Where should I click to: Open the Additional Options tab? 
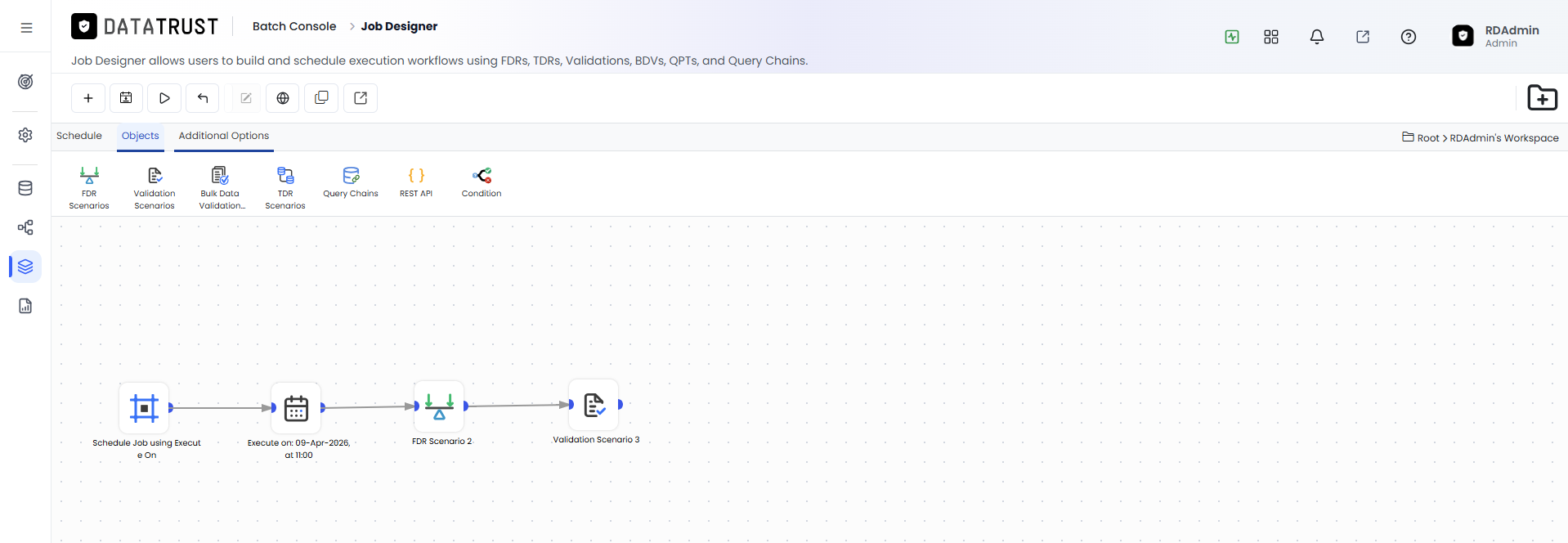[x=224, y=136]
